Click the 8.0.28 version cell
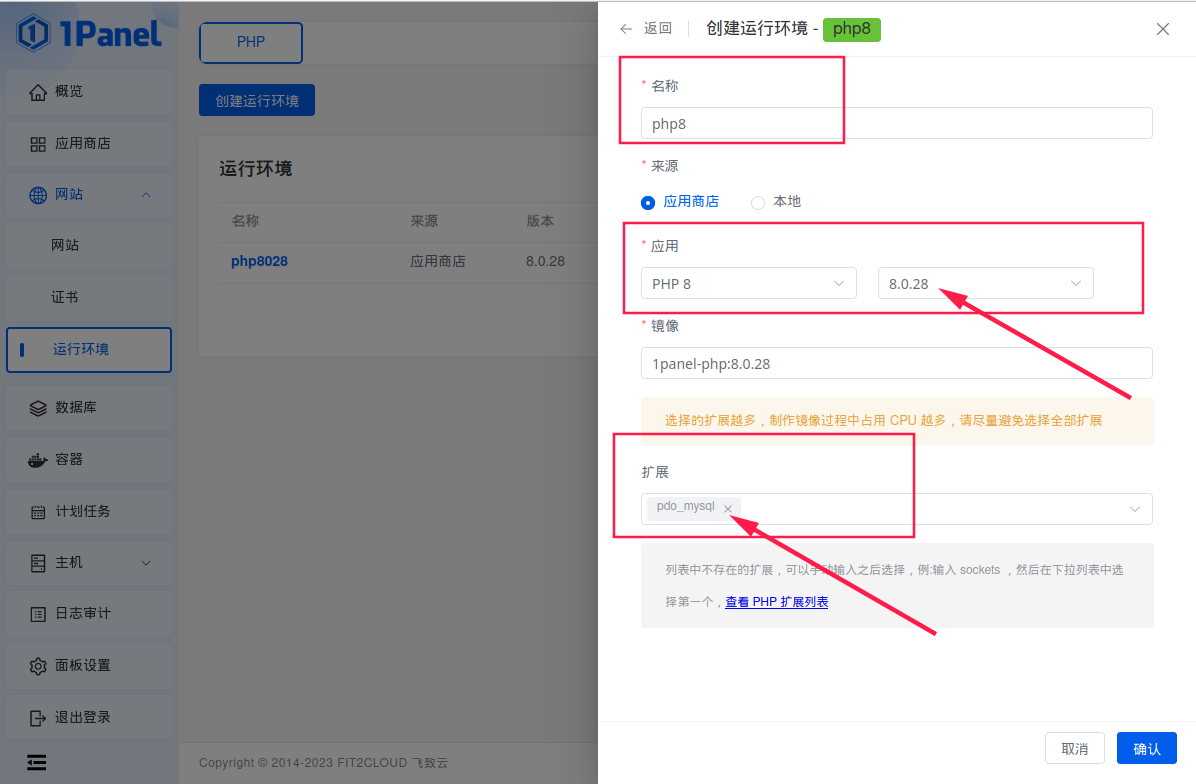Image resolution: width=1196 pixels, height=784 pixels. click(x=545, y=262)
